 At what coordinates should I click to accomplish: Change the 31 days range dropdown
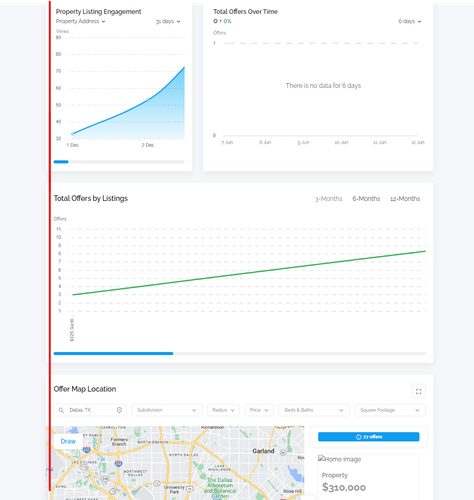[x=168, y=21]
